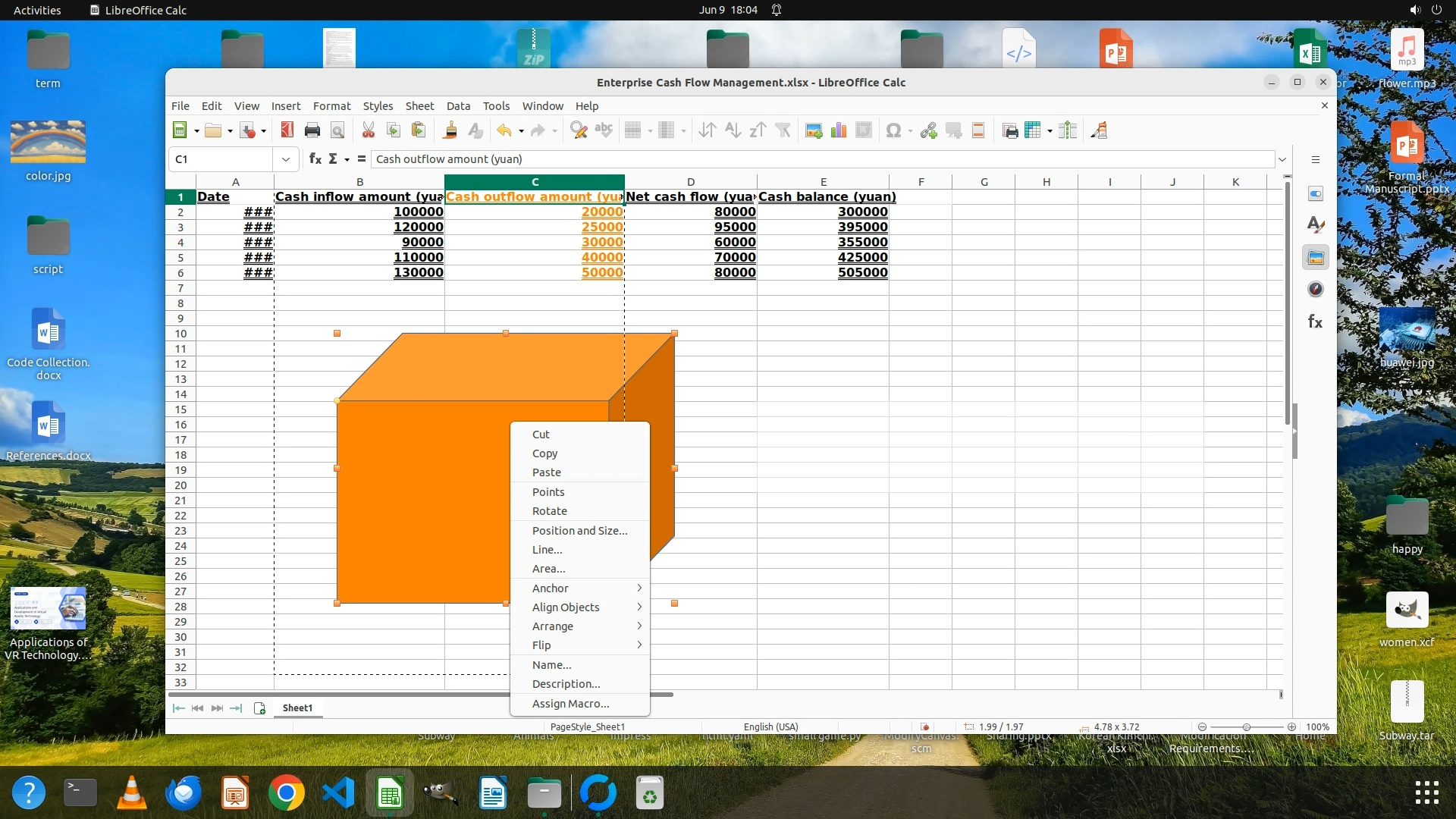Viewport: 1456px width, 819px height.
Task: Click the Clone Formatting paintbrush icon
Action: [x=450, y=130]
